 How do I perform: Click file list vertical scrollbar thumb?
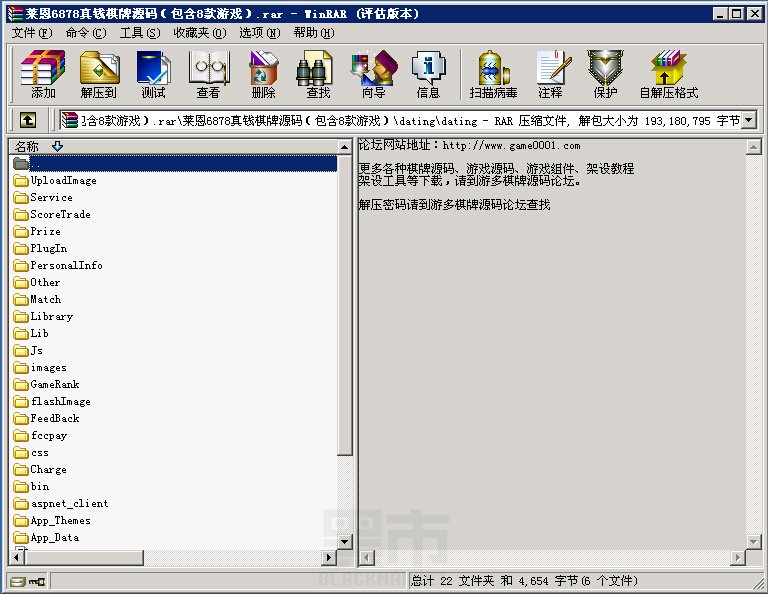point(345,305)
